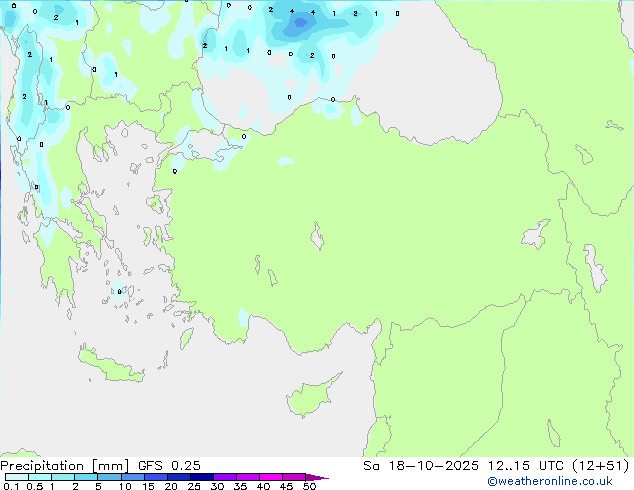
Task: Click the '0.5' legend scale label
Action: click(35, 486)
